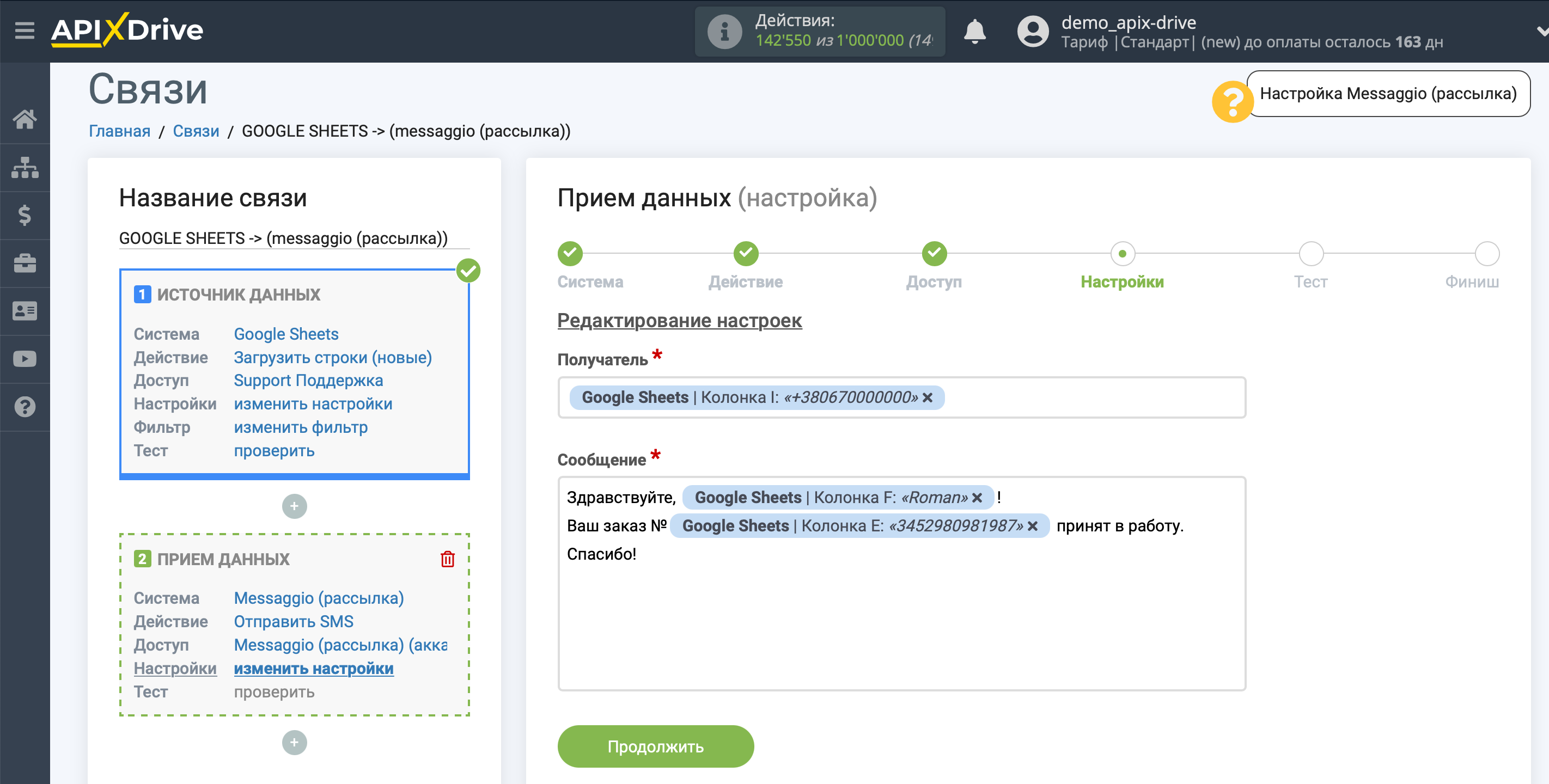Click the source data green checkmark
The height and width of the screenshot is (784, 1549).
point(468,271)
